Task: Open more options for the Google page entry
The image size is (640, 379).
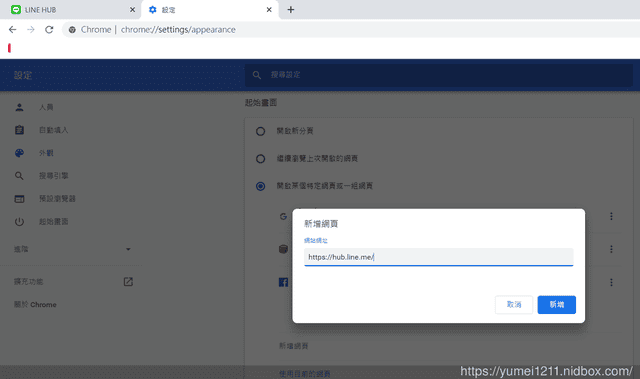Action: [x=611, y=216]
